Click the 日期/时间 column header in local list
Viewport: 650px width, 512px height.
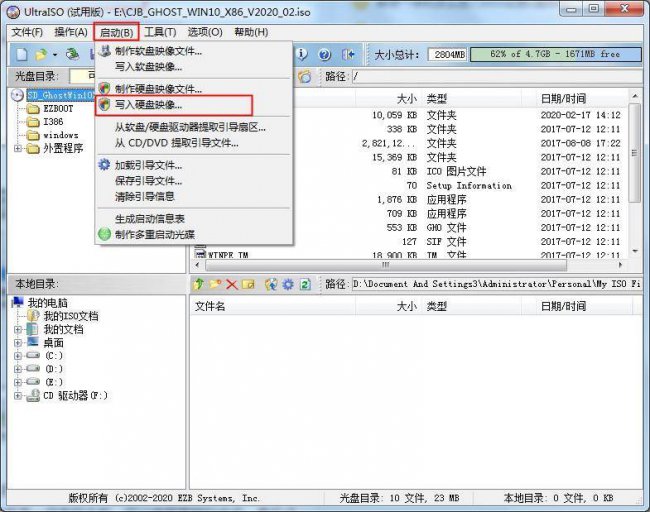(584, 306)
